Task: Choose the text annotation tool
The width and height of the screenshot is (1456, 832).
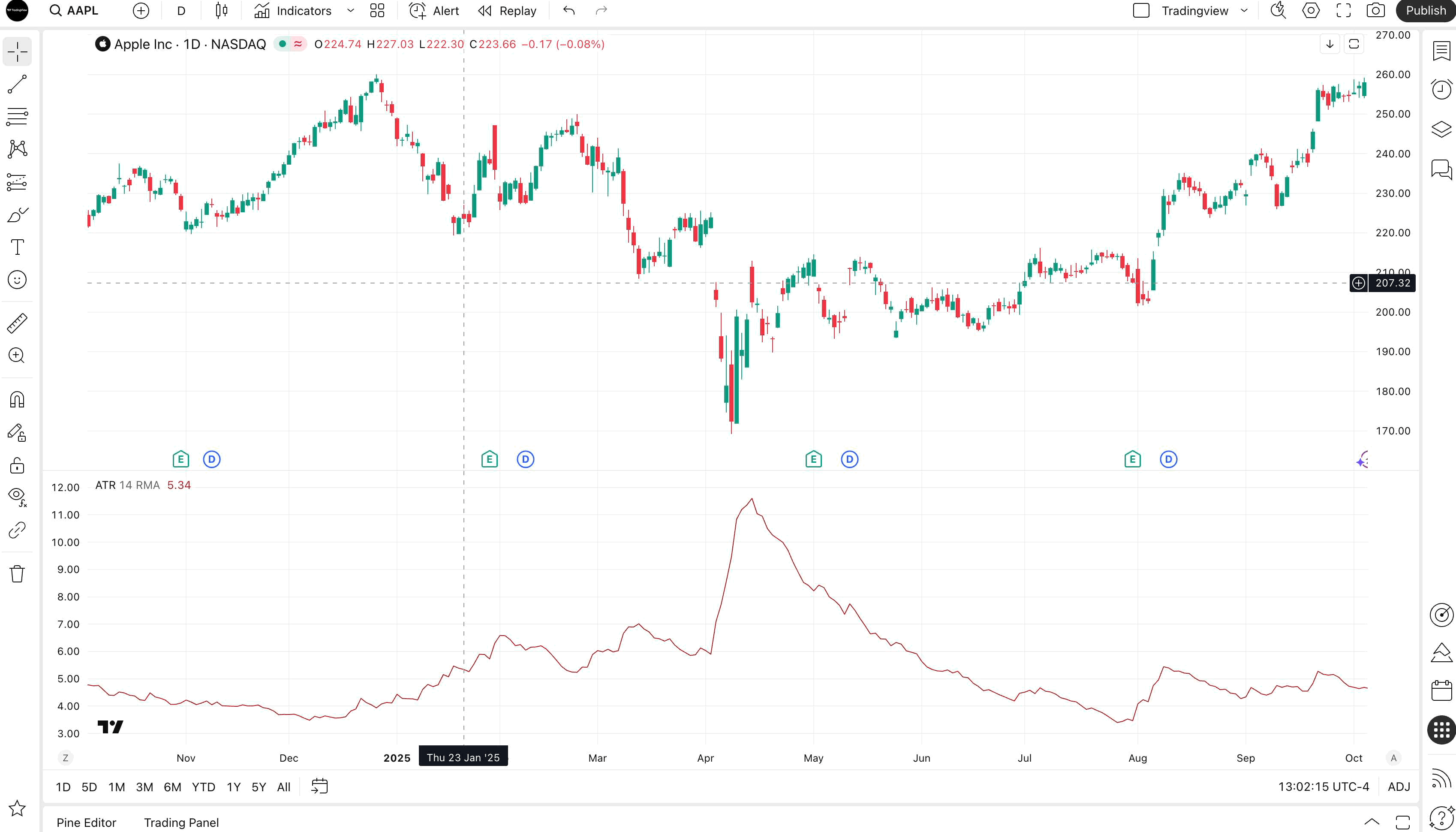Action: click(17, 247)
